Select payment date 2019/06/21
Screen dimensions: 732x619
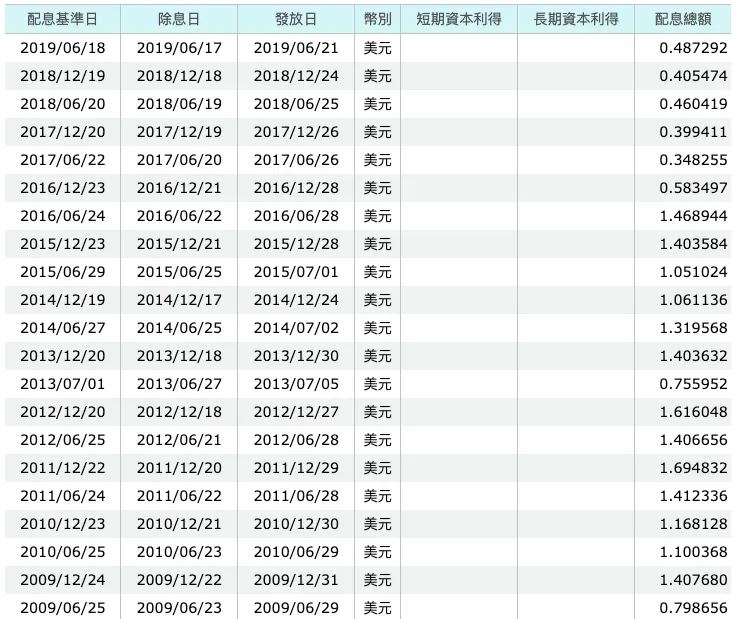click(x=296, y=48)
